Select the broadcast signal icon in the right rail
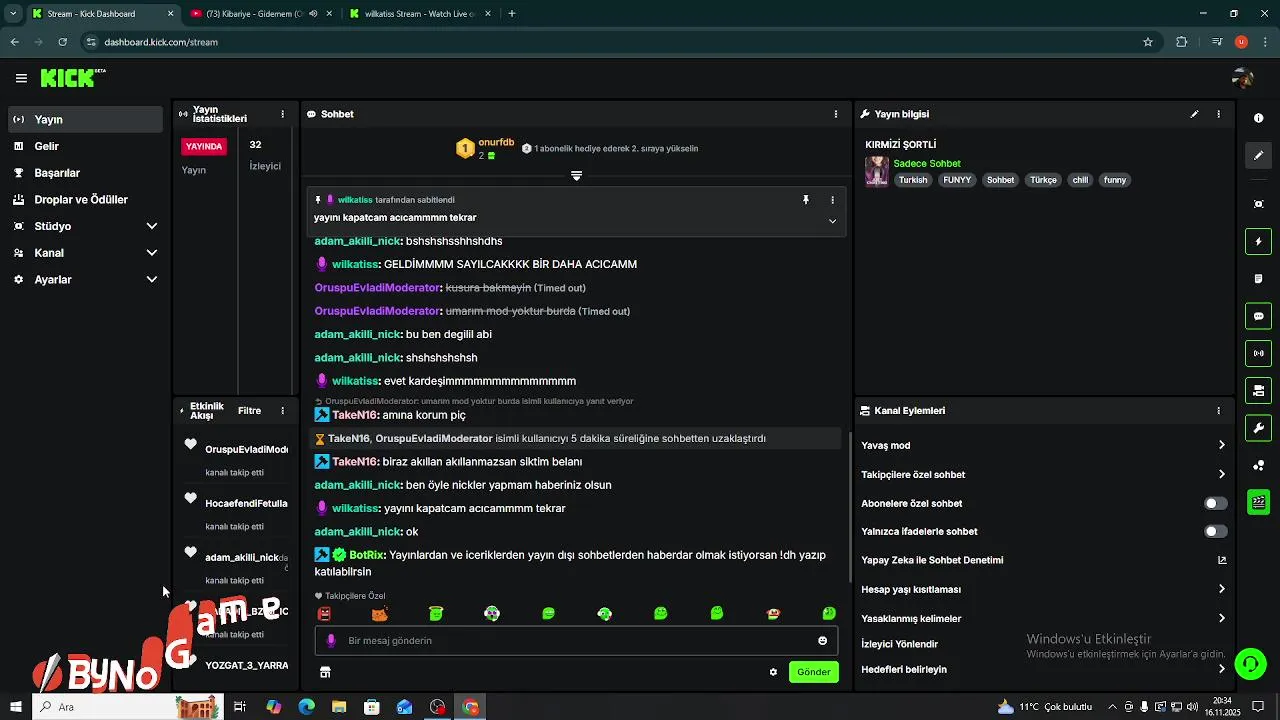1280x720 pixels. (1258, 353)
